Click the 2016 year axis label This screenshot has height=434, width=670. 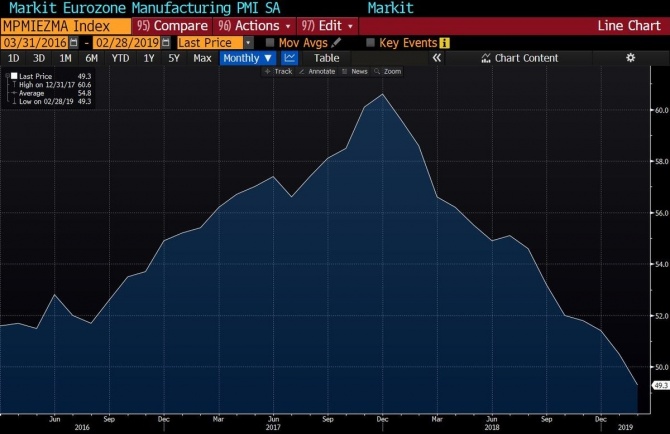pyautogui.click(x=82, y=428)
